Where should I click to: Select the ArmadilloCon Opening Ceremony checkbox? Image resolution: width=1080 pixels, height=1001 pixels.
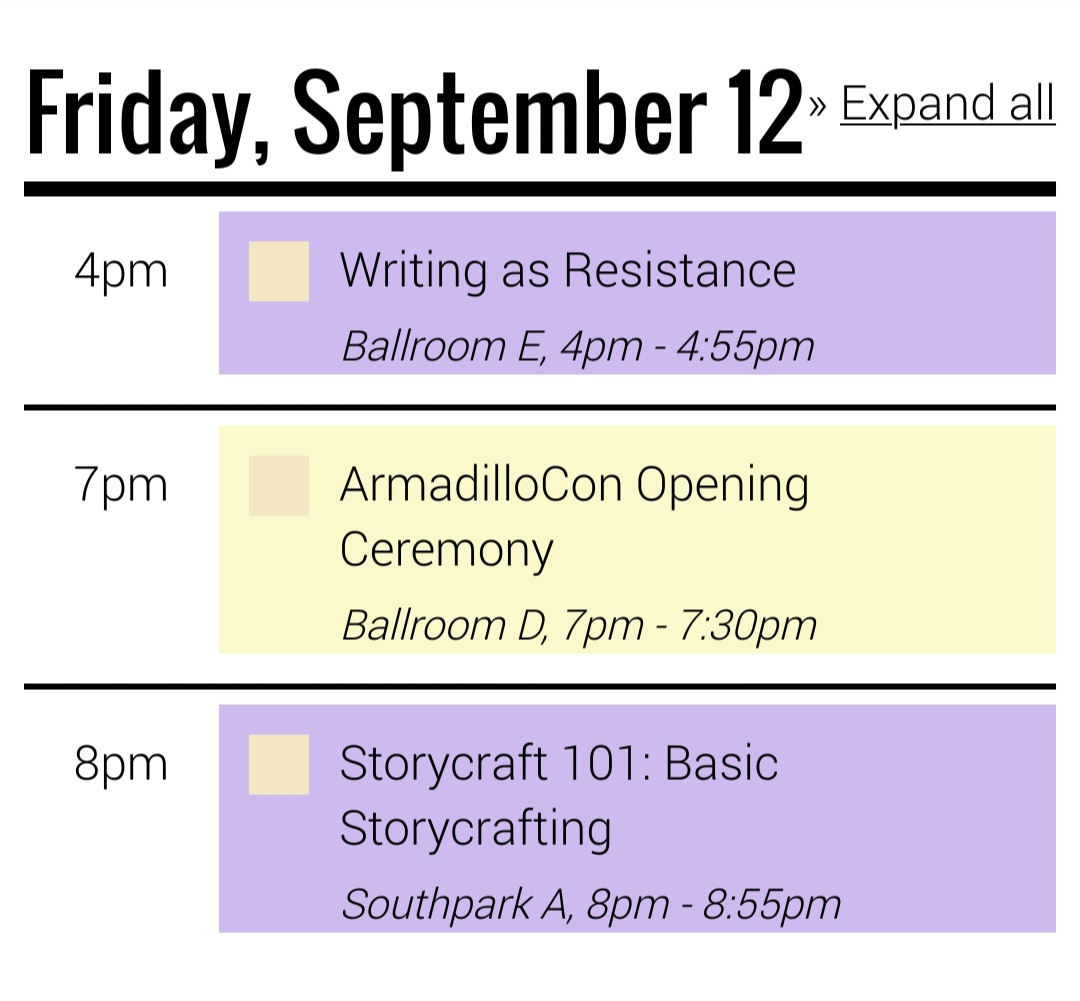279,486
